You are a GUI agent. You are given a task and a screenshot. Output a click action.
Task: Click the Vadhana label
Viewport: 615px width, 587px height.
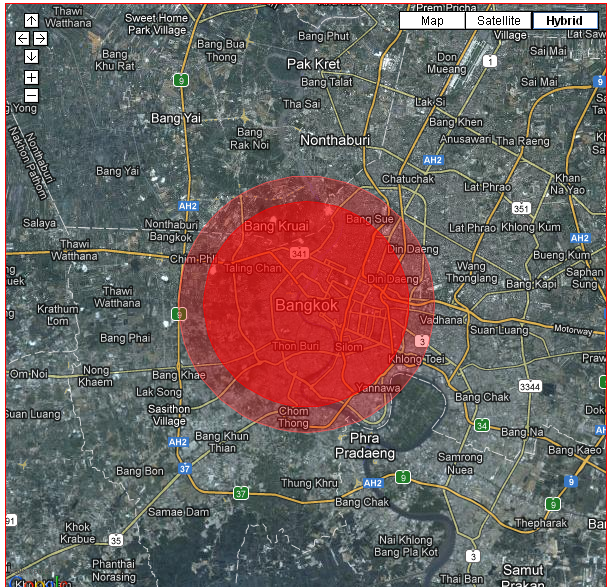[x=441, y=320]
